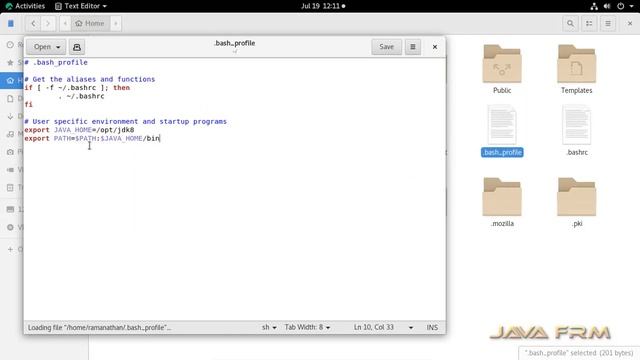
Task: Toggle the view mode in Files
Action: click(x=589, y=24)
